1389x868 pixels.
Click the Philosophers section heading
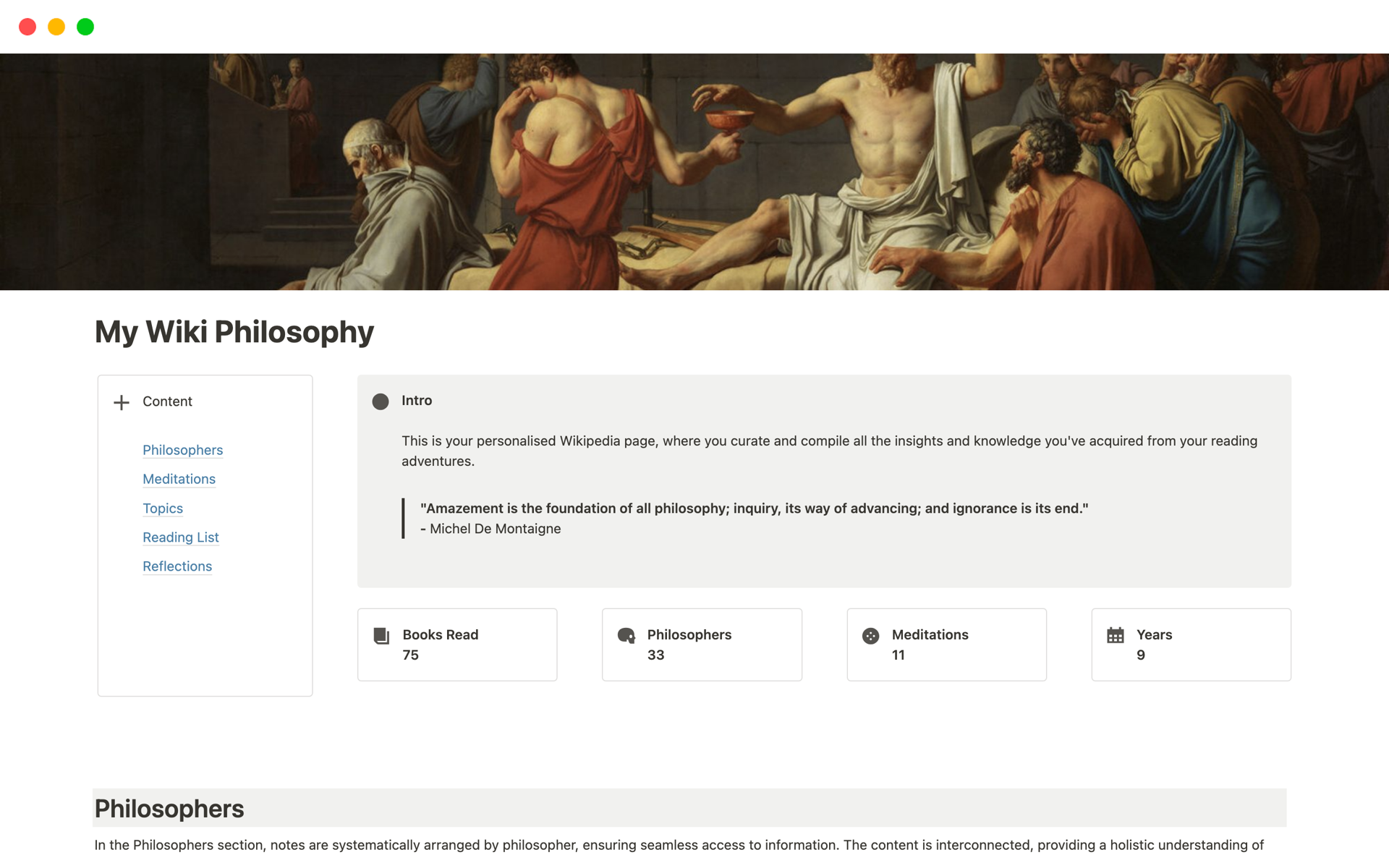pyautogui.click(x=169, y=809)
